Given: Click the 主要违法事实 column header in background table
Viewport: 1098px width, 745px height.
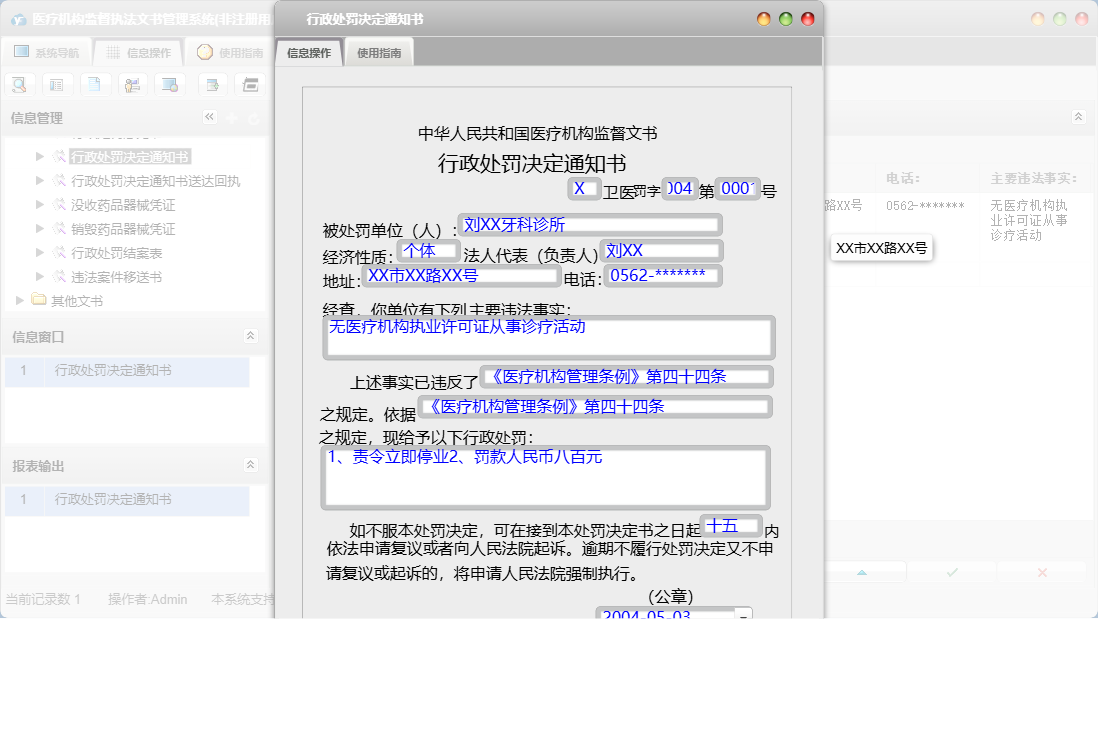Looking at the screenshot, I should click(x=1034, y=179).
